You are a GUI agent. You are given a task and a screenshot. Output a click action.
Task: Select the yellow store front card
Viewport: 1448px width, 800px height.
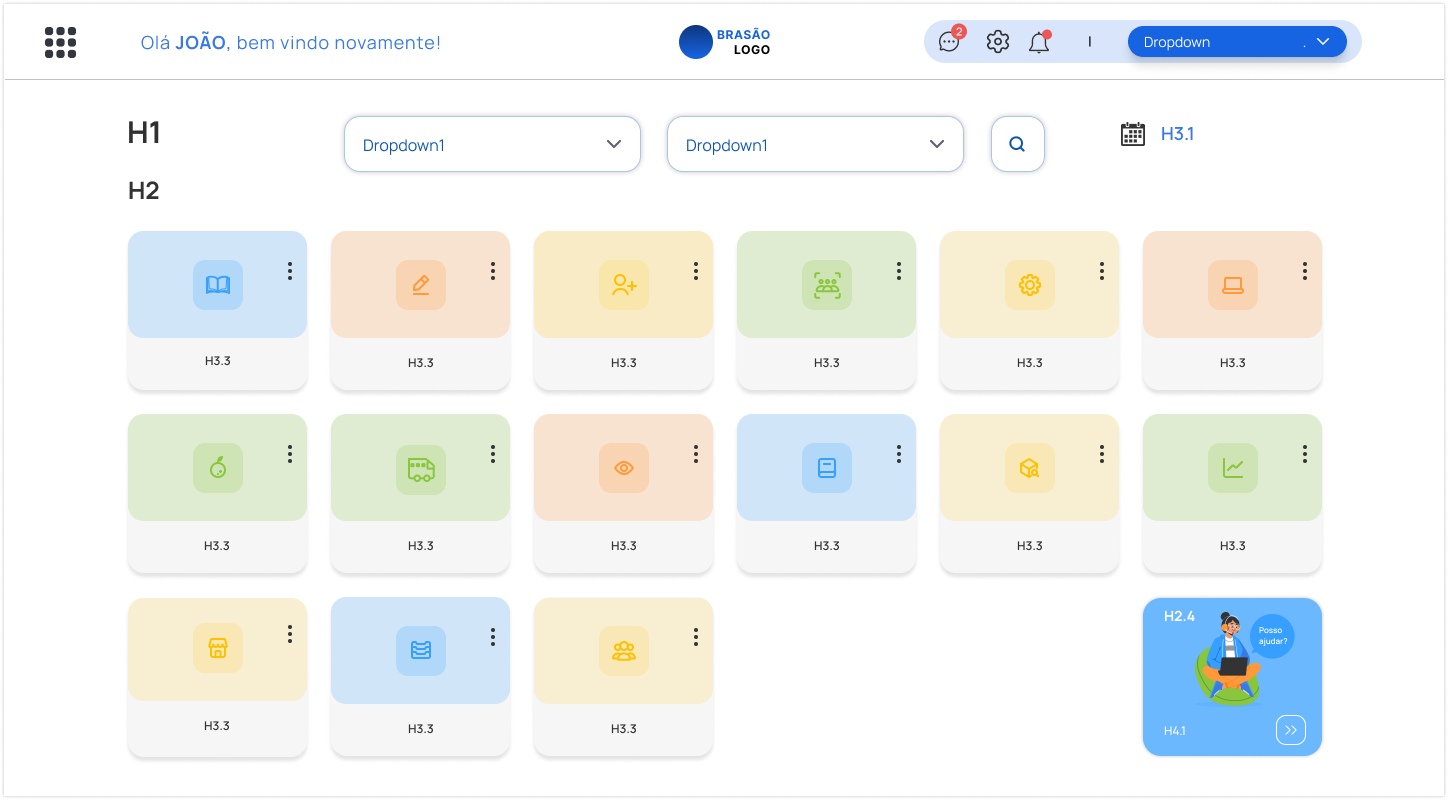point(218,650)
